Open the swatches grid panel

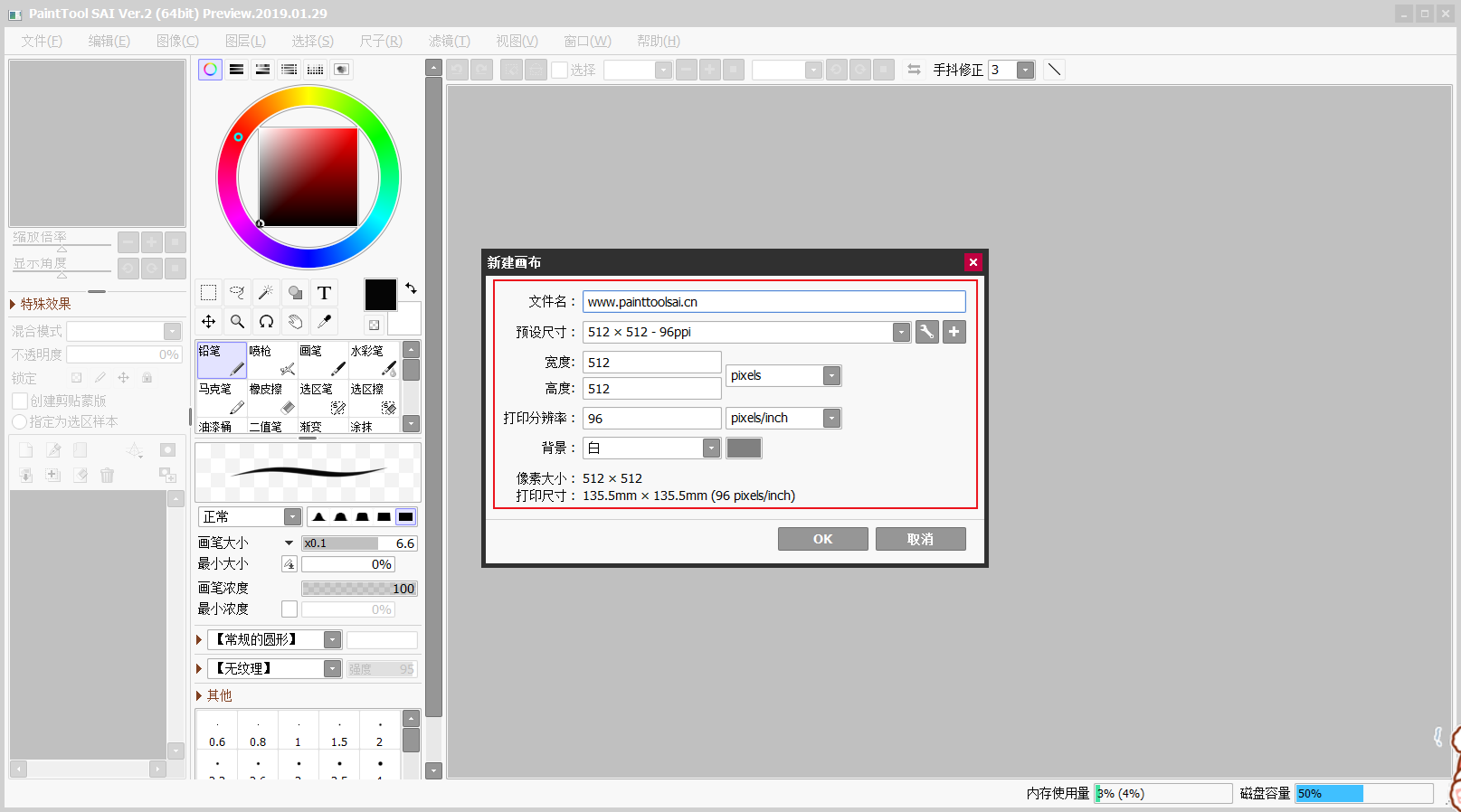point(315,70)
